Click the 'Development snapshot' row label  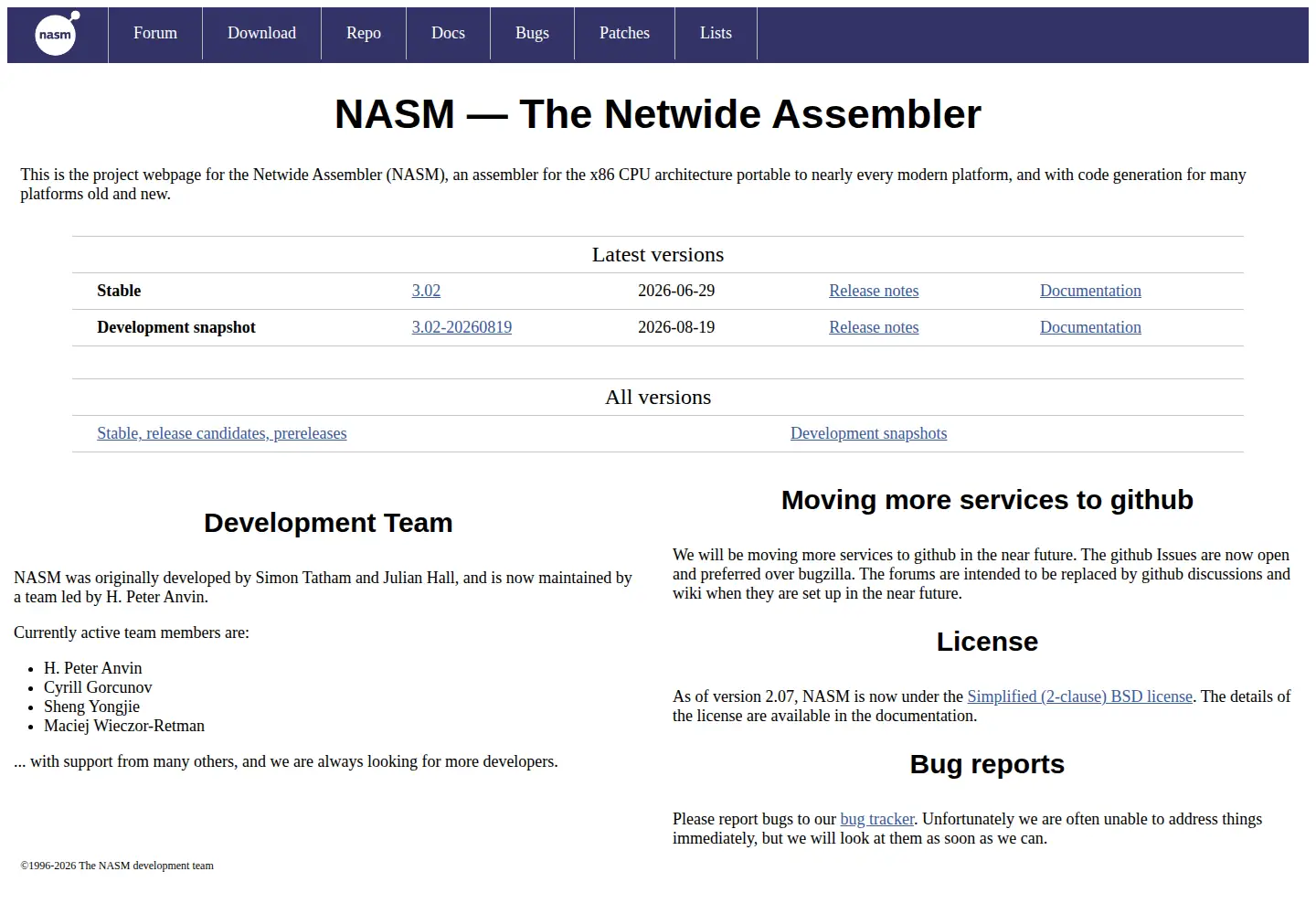tap(176, 327)
